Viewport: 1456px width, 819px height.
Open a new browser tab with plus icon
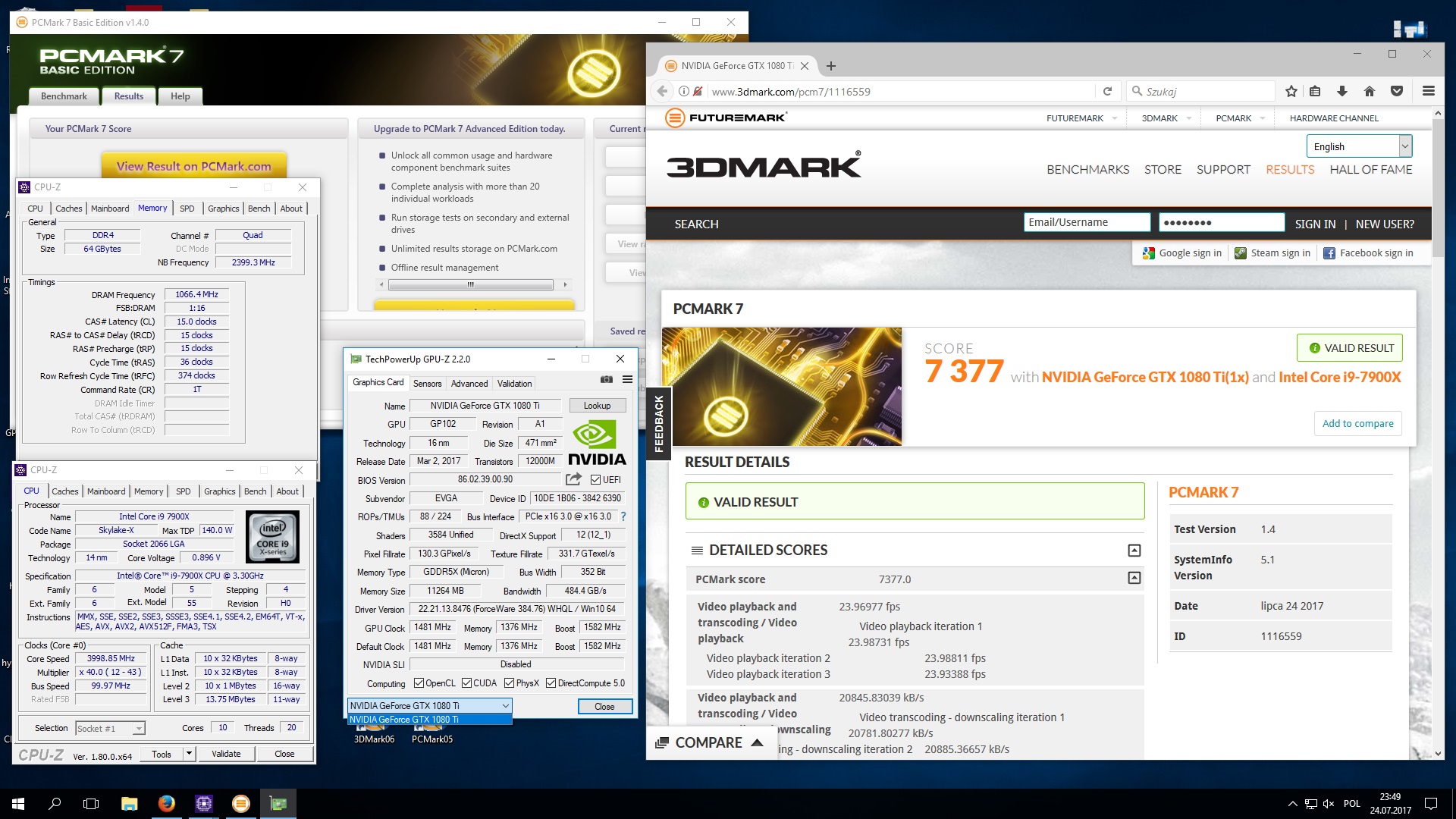831,66
